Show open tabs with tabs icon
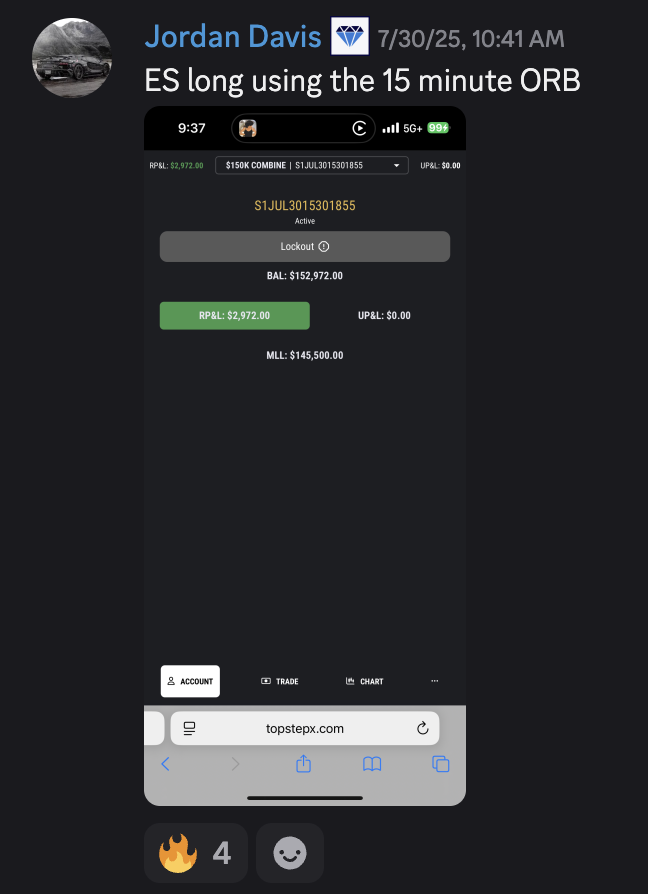 click(441, 764)
